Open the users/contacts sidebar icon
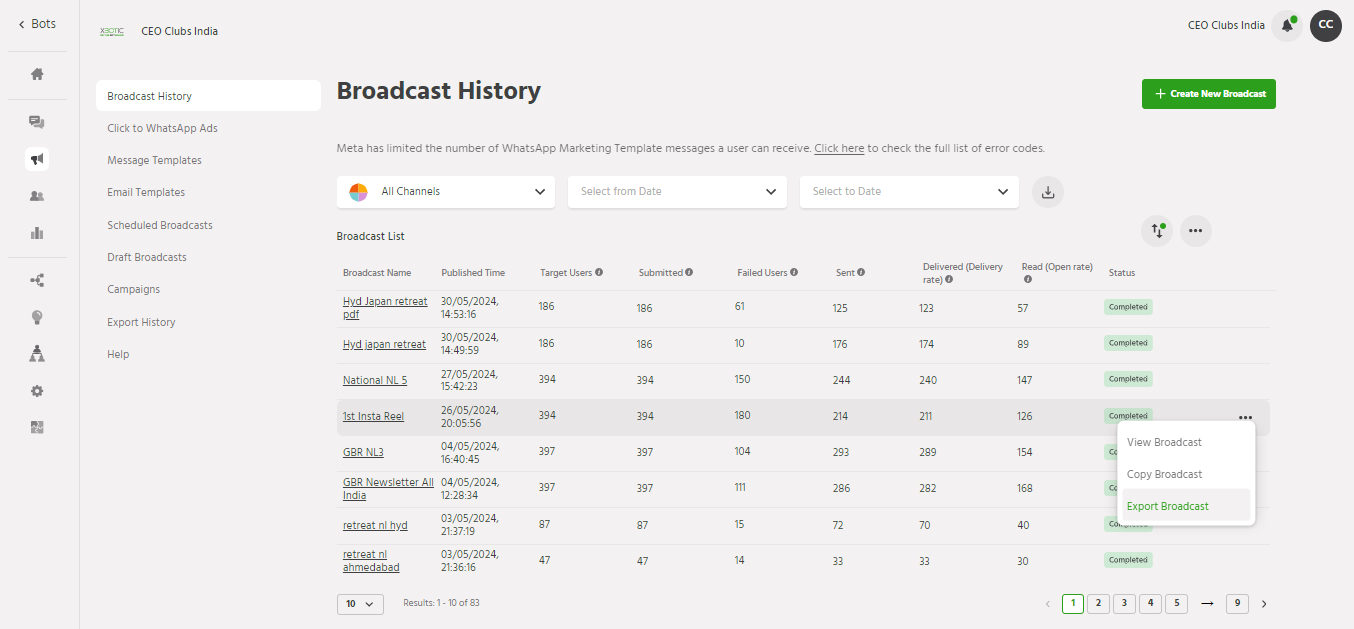 pos(37,196)
